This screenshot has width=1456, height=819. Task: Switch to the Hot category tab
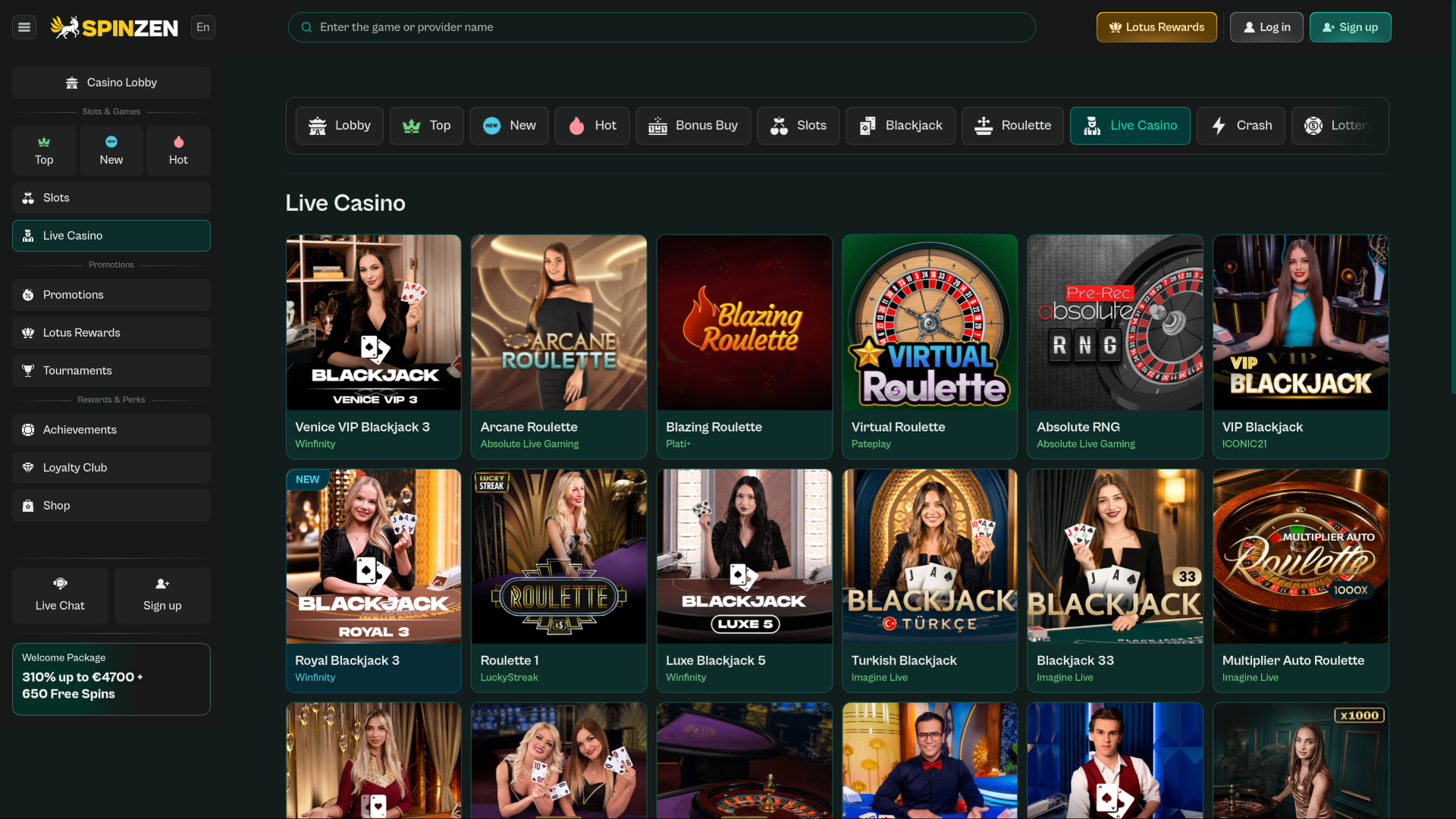(591, 126)
